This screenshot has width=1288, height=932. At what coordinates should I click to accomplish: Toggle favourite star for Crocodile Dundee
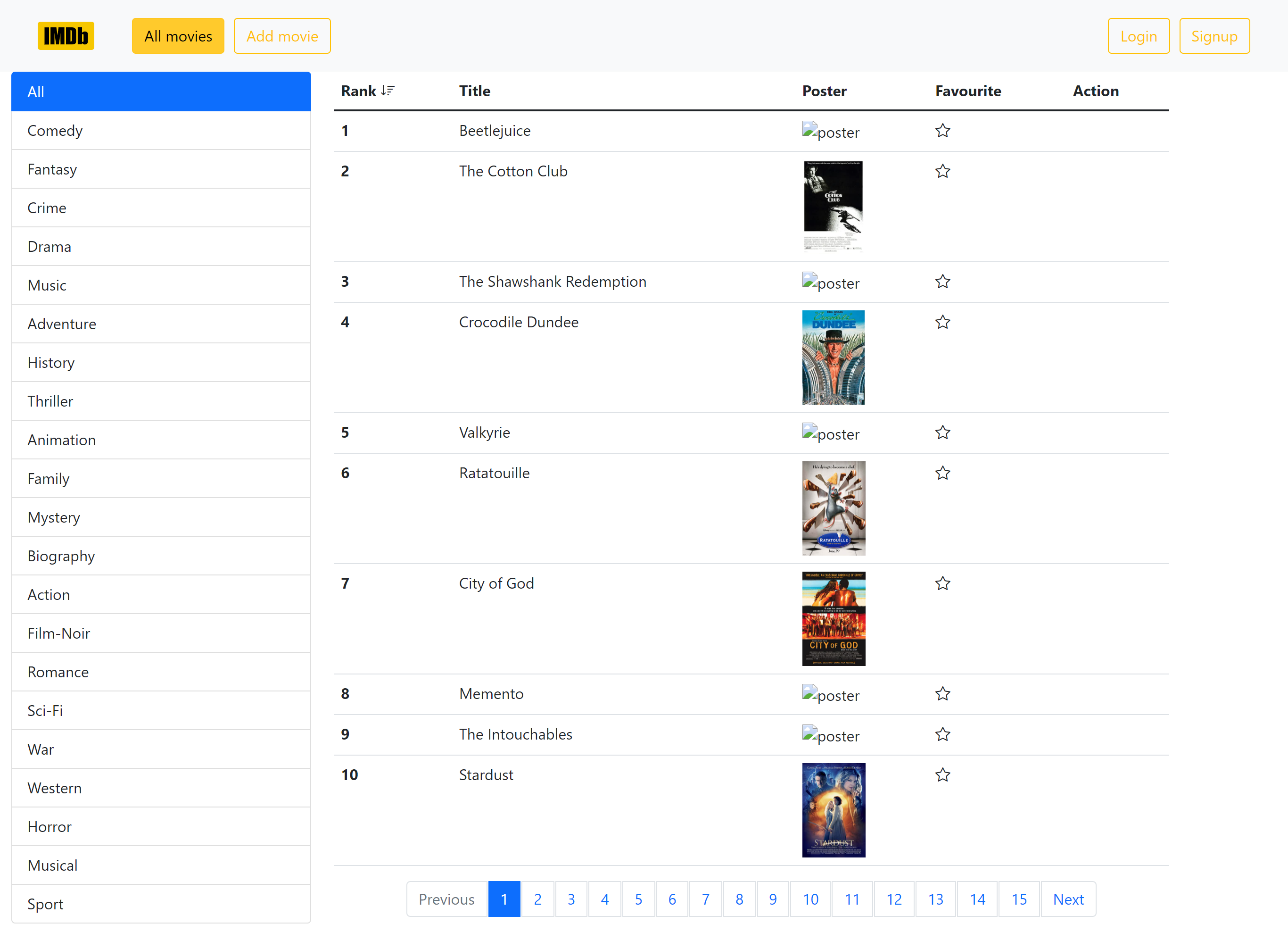click(x=942, y=322)
